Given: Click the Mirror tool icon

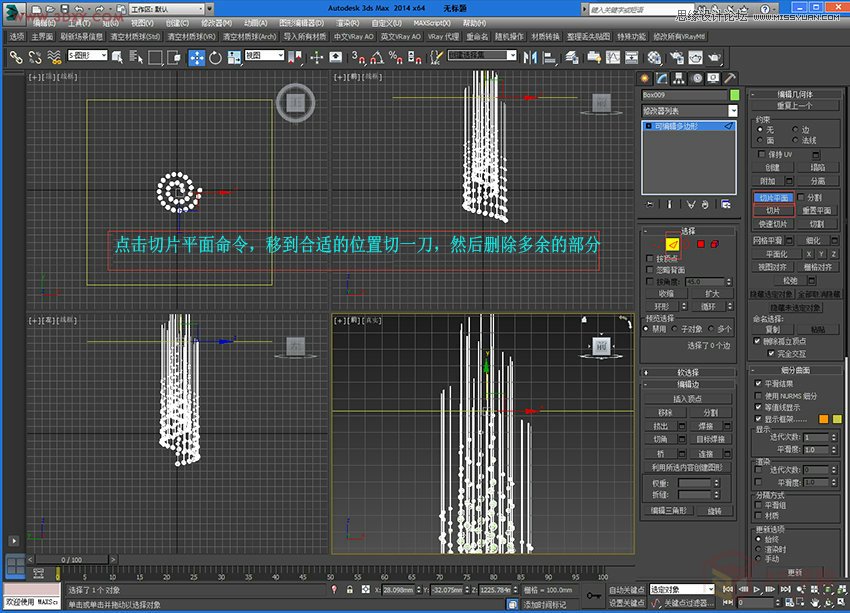Looking at the screenshot, I should 530,57.
